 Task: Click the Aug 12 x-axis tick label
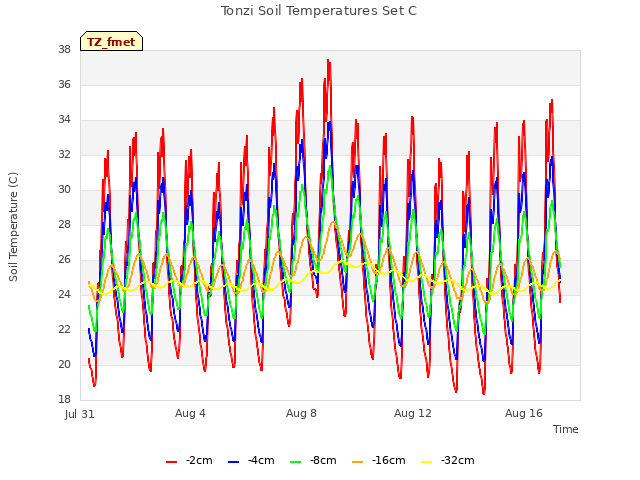click(x=413, y=413)
